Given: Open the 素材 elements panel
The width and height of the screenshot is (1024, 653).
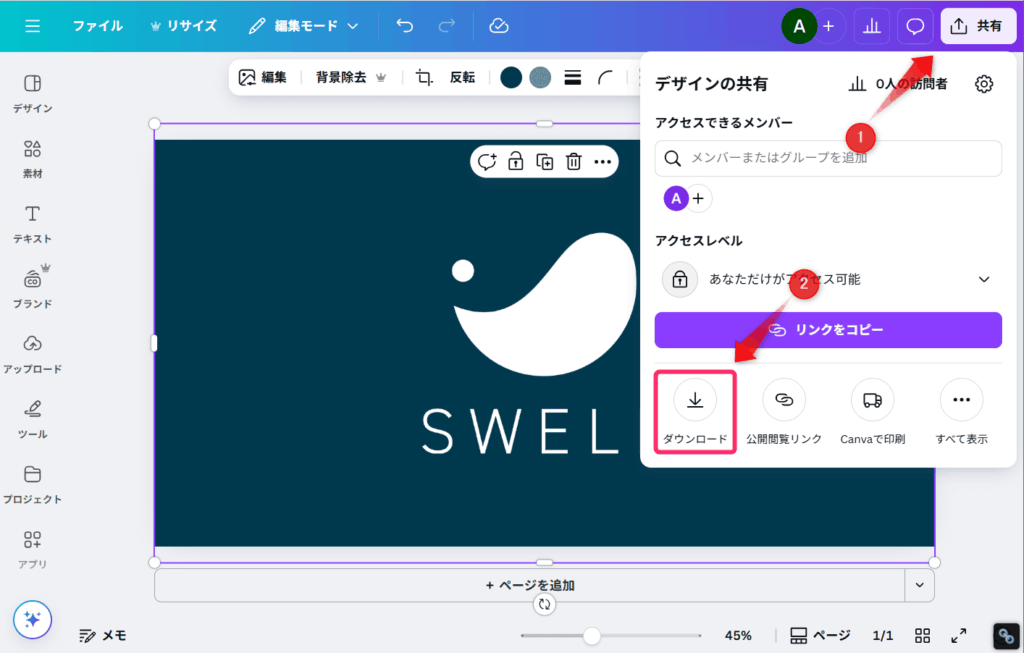Looking at the screenshot, I should (33, 159).
